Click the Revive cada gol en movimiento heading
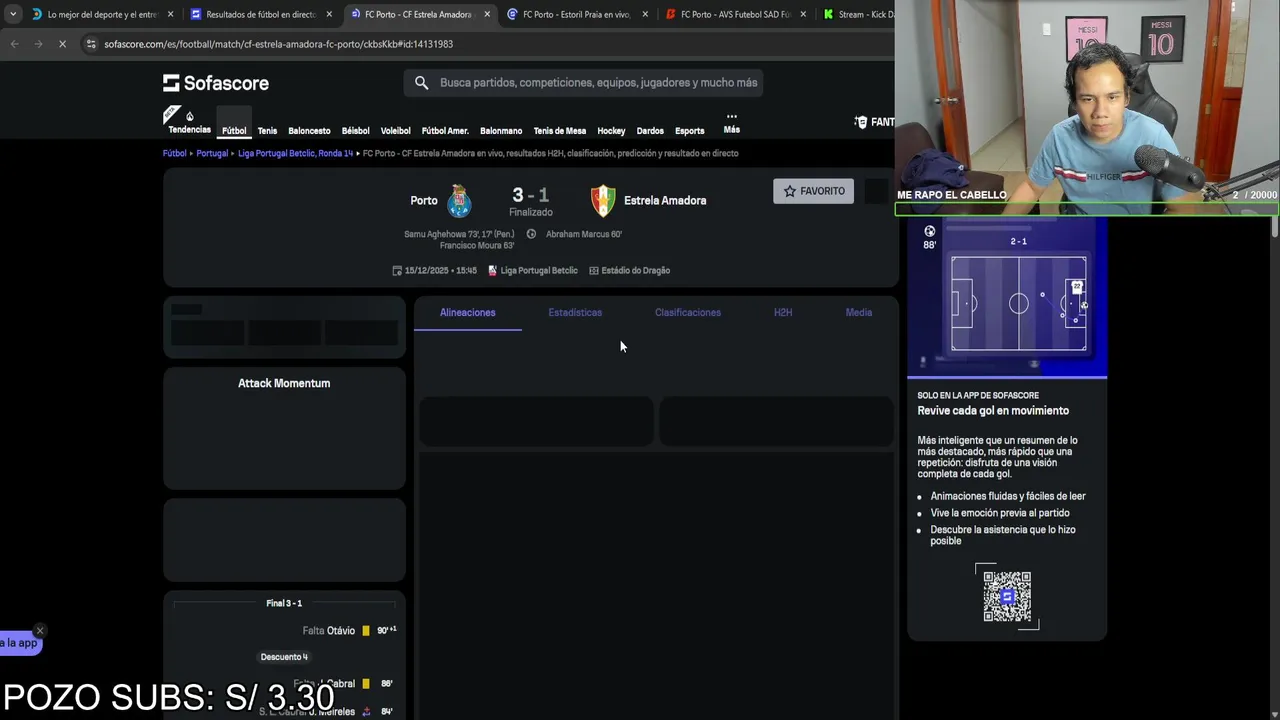The width and height of the screenshot is (1280, 720). (x=993, y=411)
